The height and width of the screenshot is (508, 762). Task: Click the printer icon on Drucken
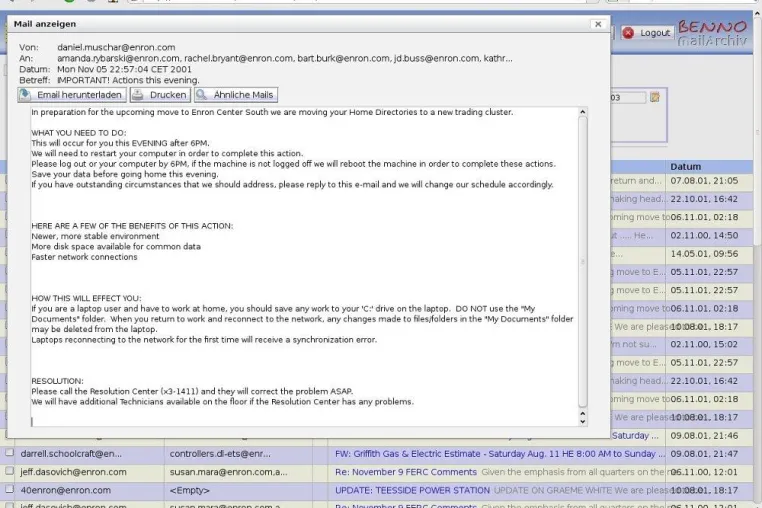(x=138, y=95)
